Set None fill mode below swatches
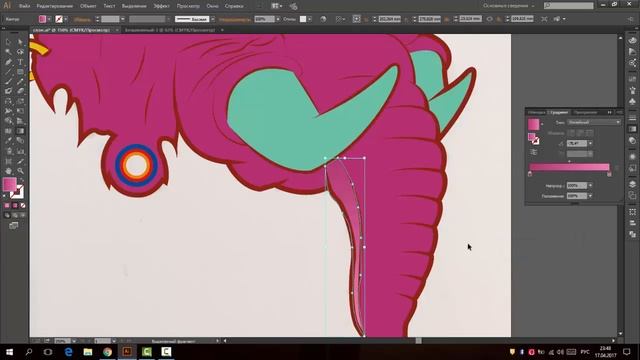 coord(23,205)
